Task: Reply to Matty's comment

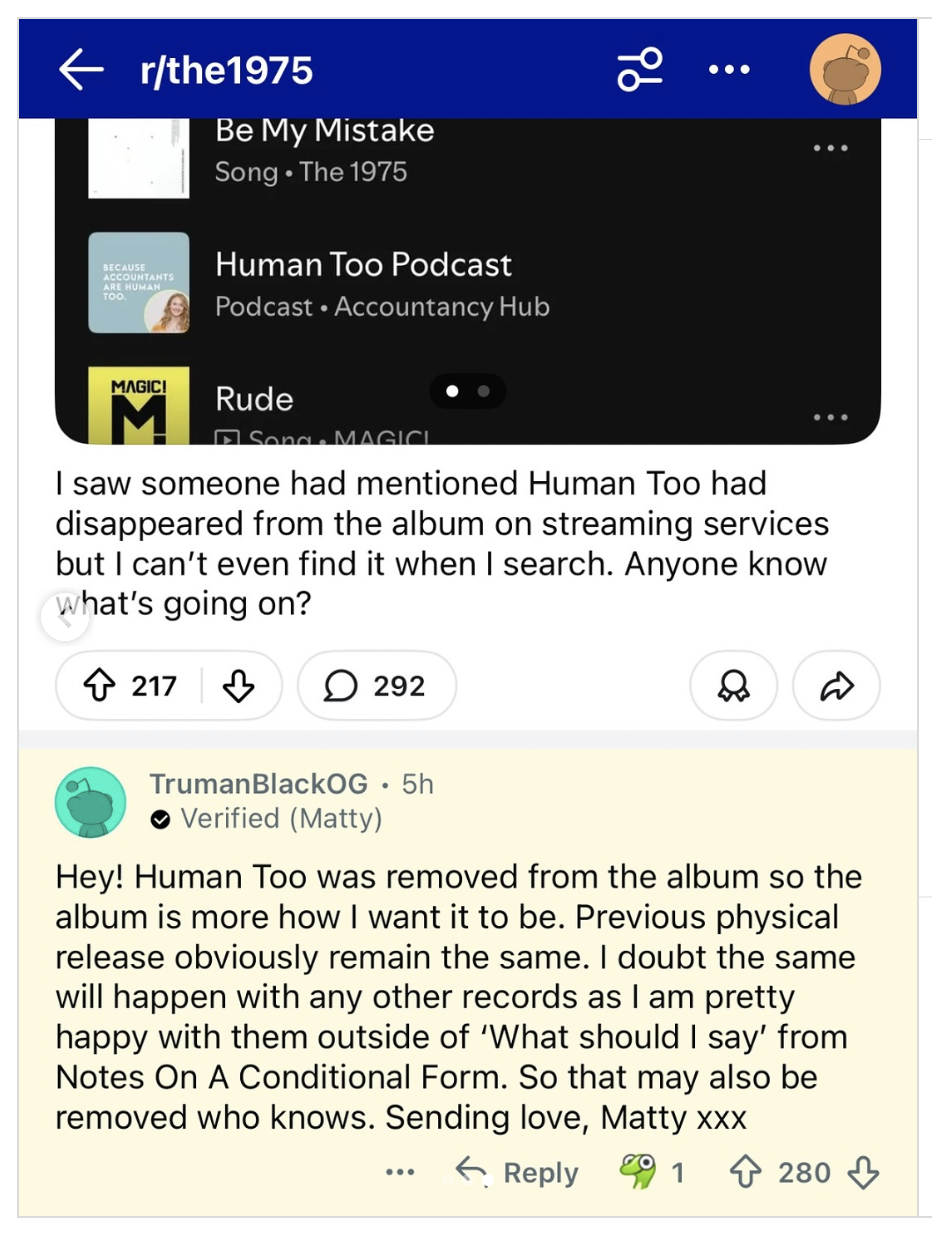Action: click(x=518, y=1173)
